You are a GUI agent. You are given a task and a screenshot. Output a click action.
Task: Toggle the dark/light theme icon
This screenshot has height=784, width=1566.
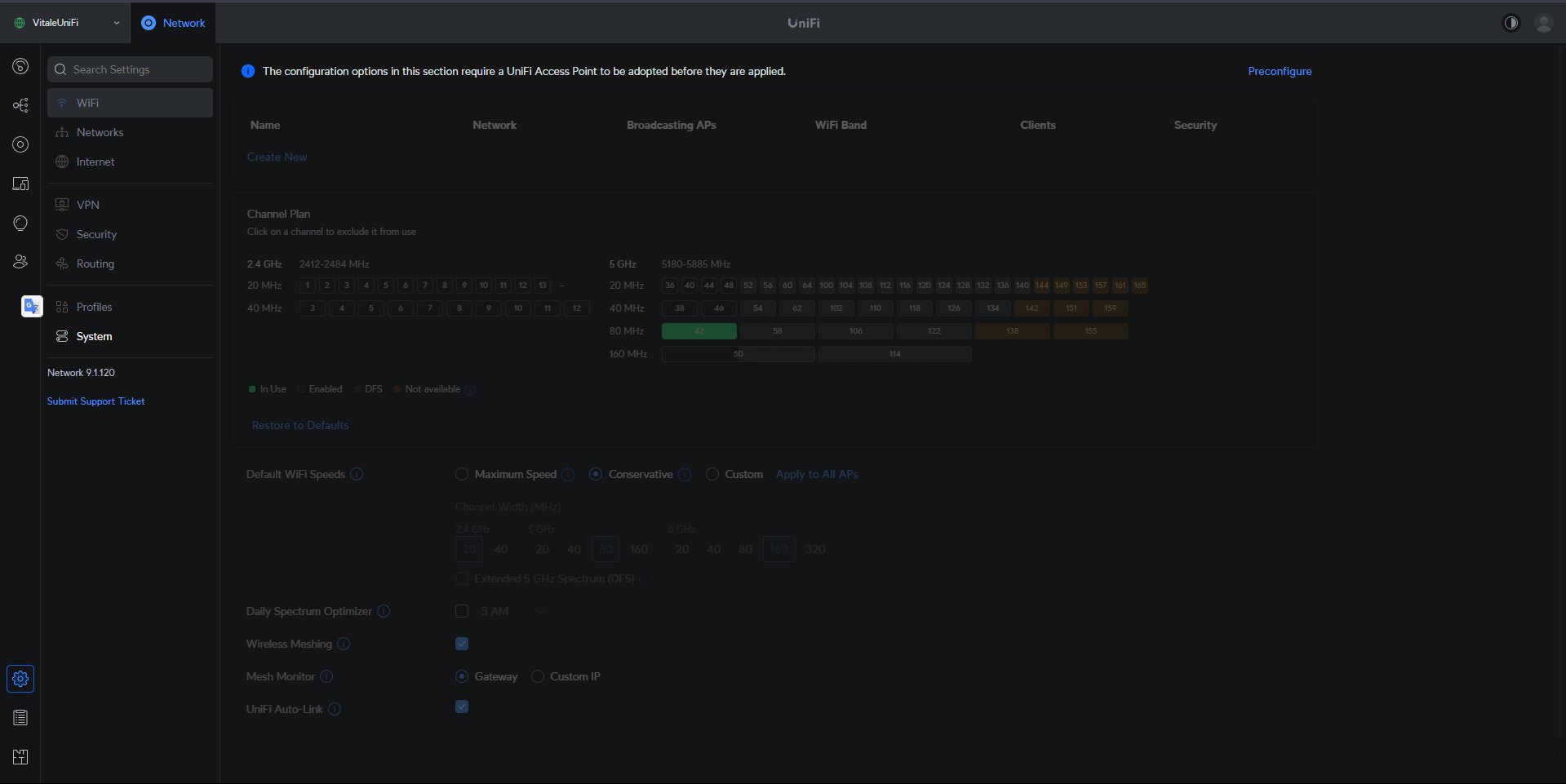(x=1511, y=23)
